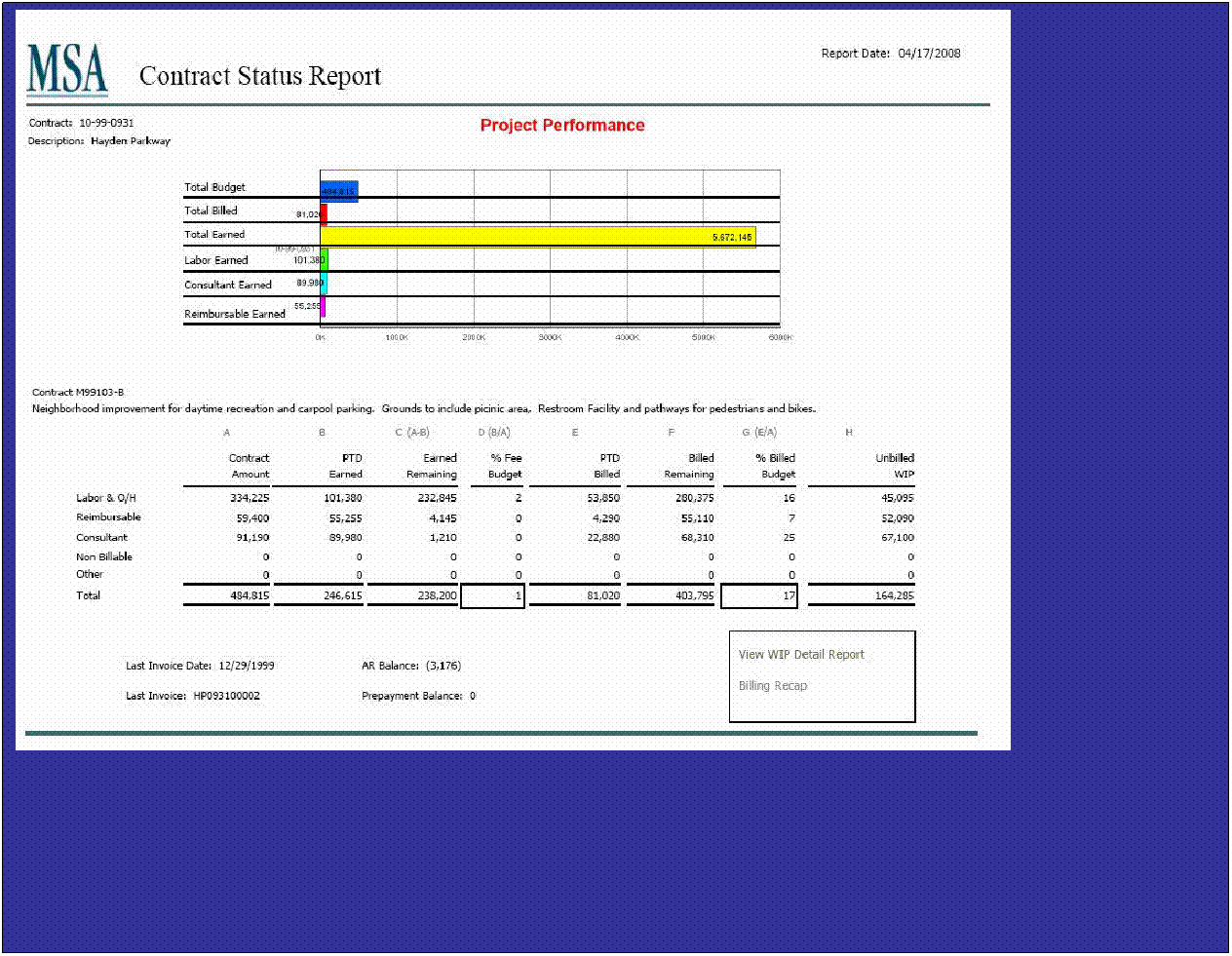Viewport: 1232px width, 956px height.
Task: Select total PTD billed 81,020
Action: click(603, 595)
